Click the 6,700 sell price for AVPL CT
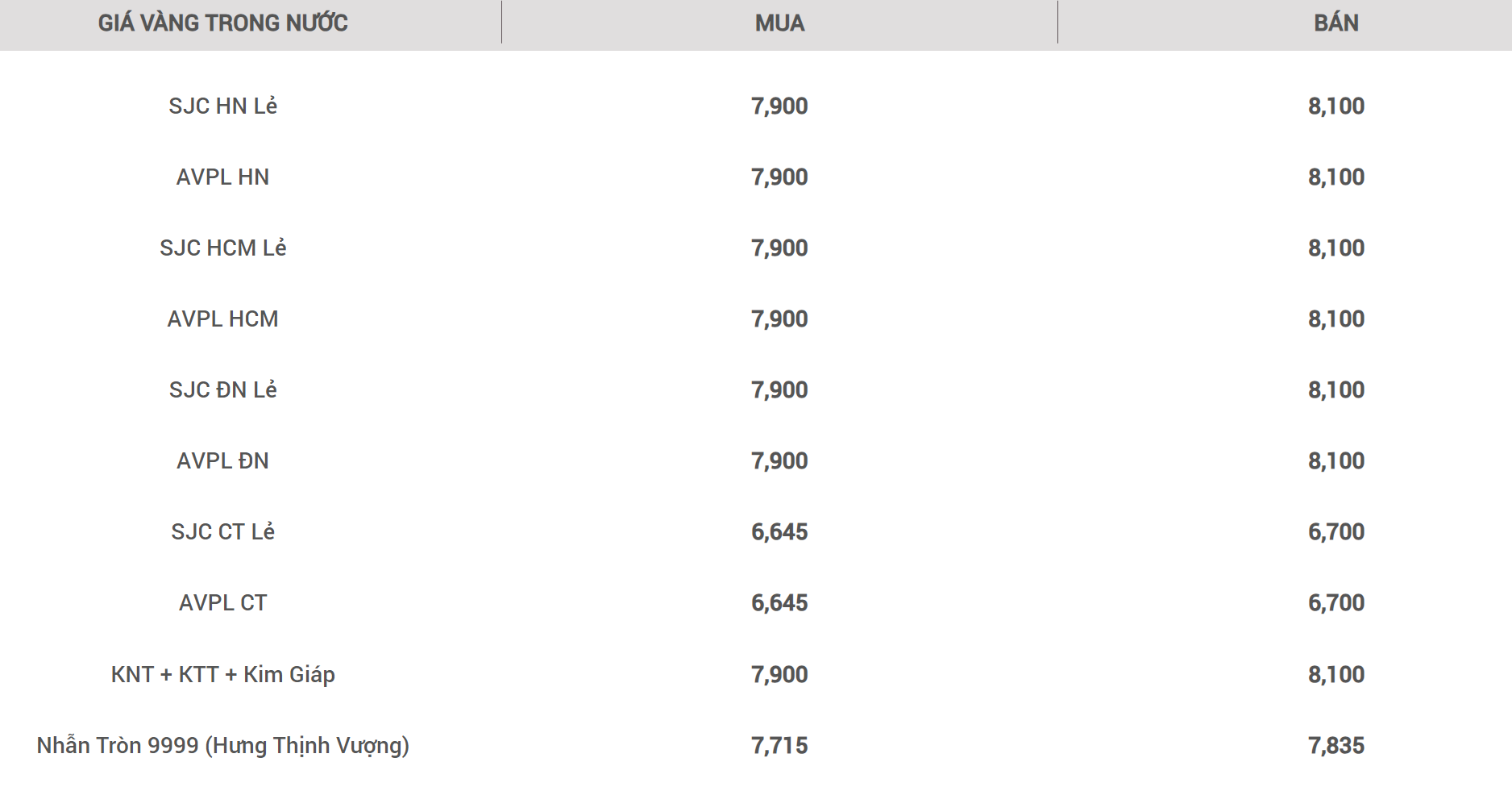The image size is (1512, 787). pyautogui.click(x=1336, y=602)
